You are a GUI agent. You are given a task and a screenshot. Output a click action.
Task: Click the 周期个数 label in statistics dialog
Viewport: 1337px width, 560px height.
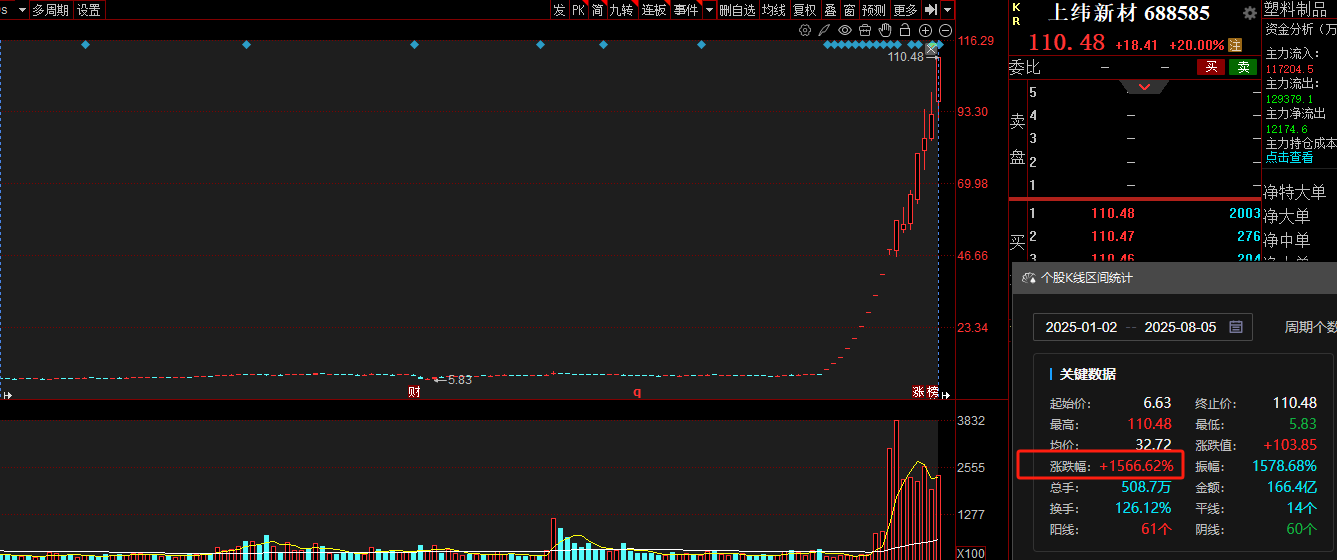1310,327
